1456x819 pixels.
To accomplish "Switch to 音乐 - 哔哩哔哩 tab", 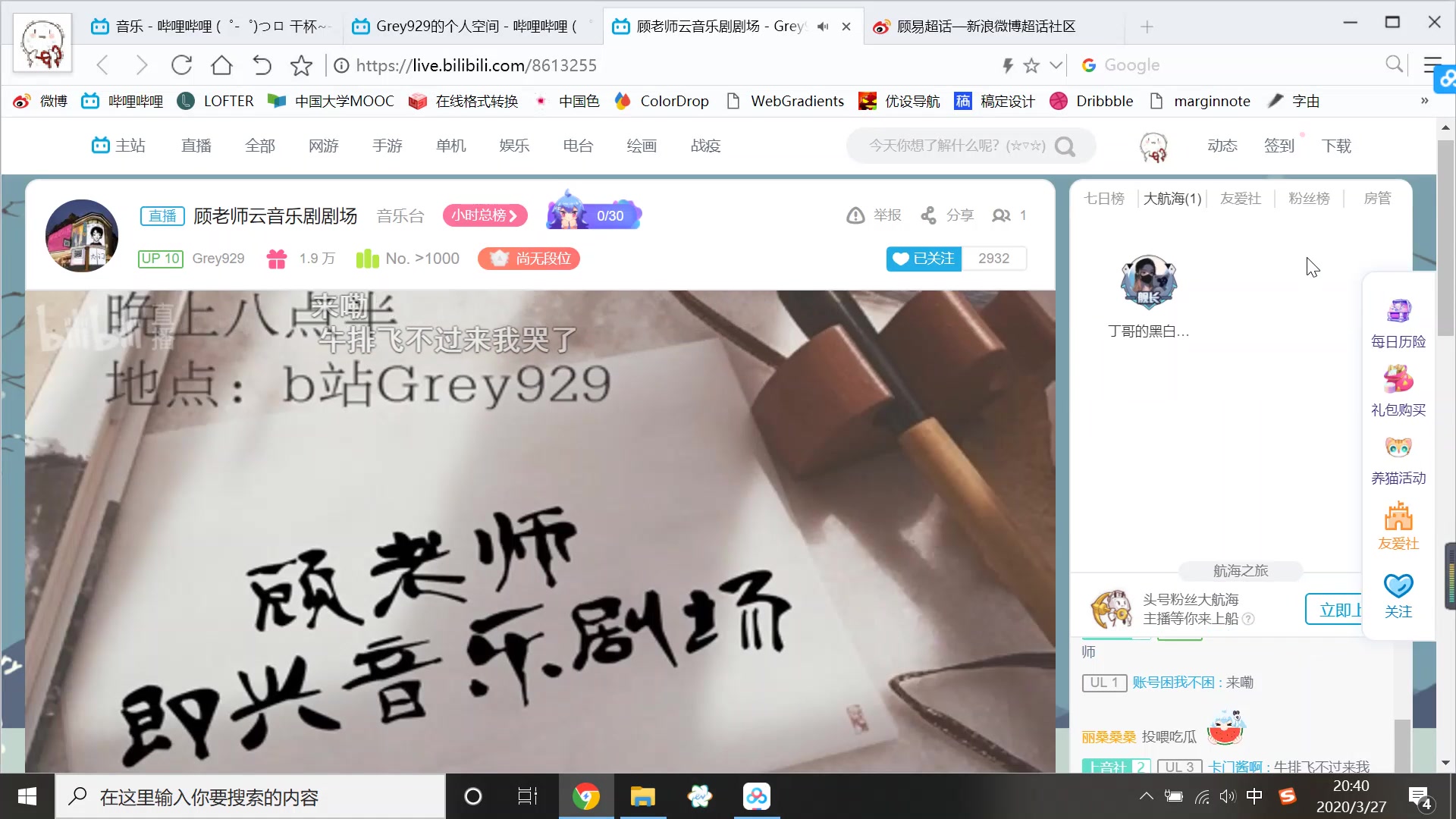I will click(212, 27).
